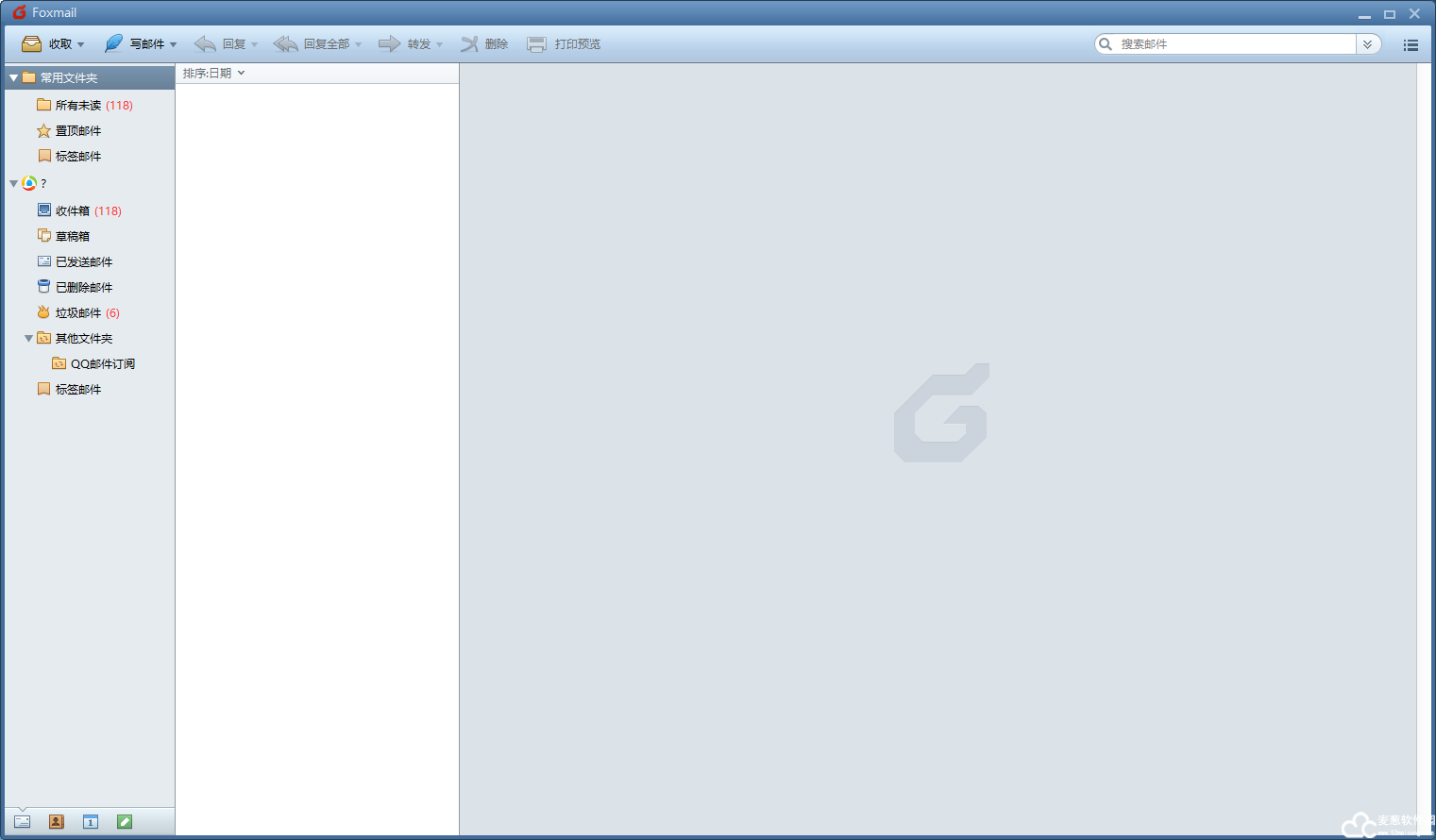
Task: Click the 收取 text label
Action: pyautogui.click(x=60, y=44)
